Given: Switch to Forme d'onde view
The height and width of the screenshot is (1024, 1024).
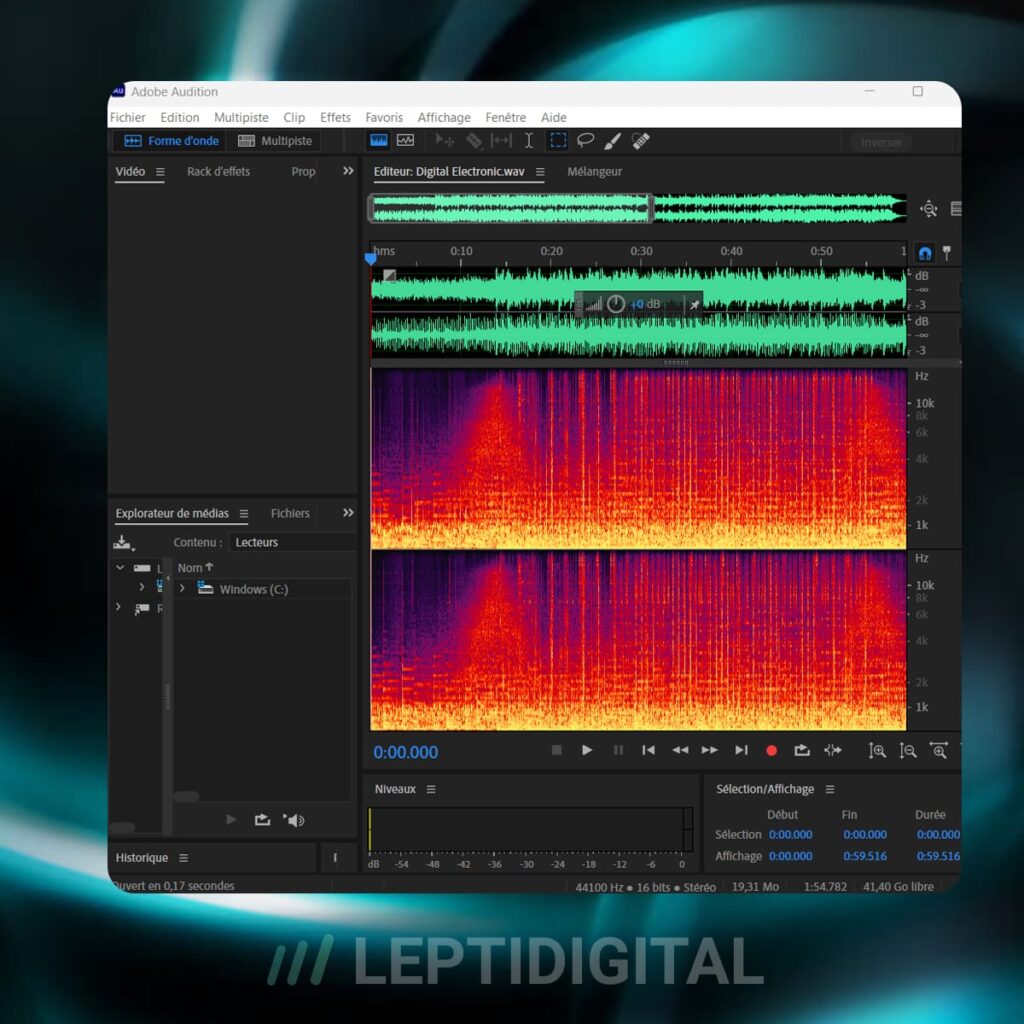Looking at the screenshot, I should point(171,141).
